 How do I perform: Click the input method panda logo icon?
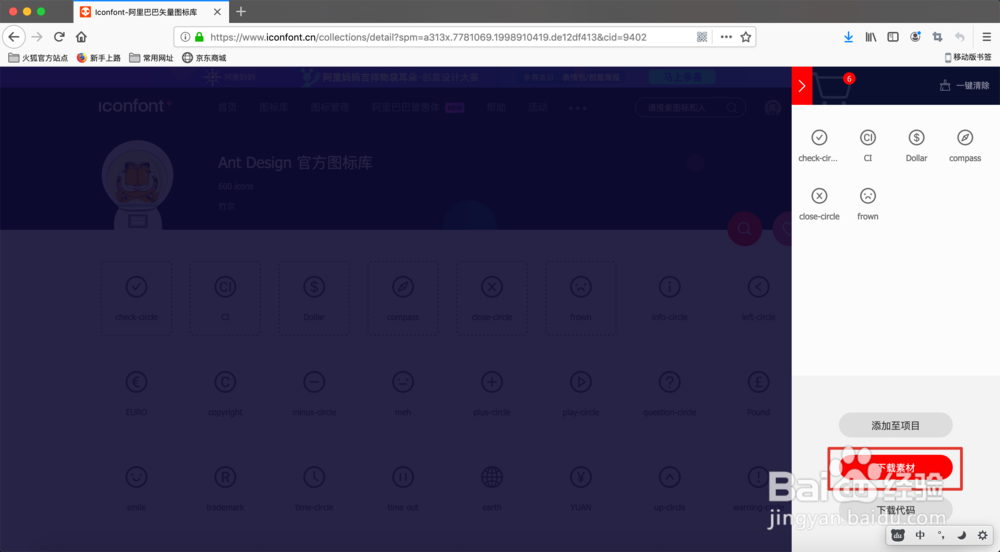click(x=898, y=535)
